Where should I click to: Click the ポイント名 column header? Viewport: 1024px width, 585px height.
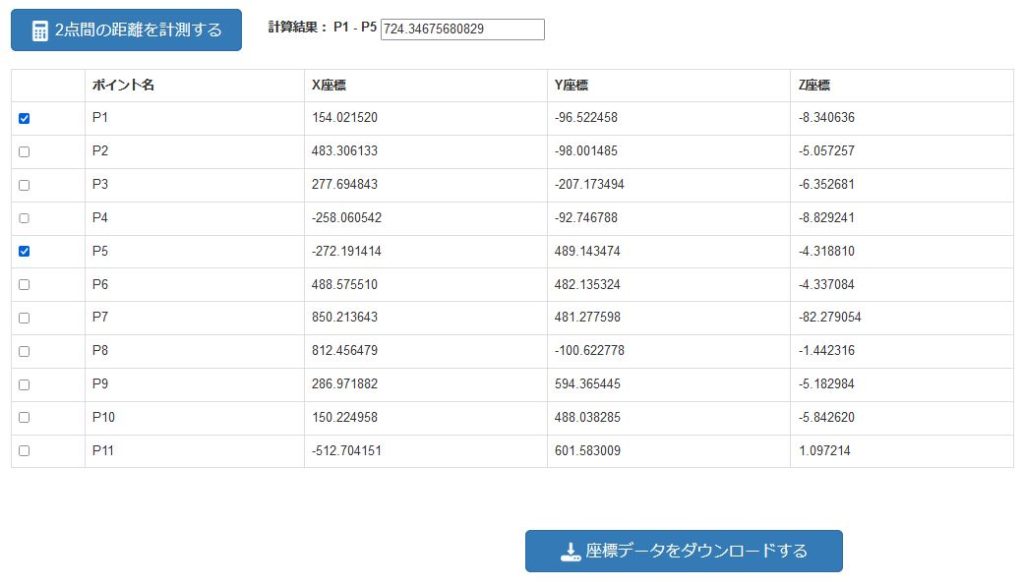click(x=123, y=85)
